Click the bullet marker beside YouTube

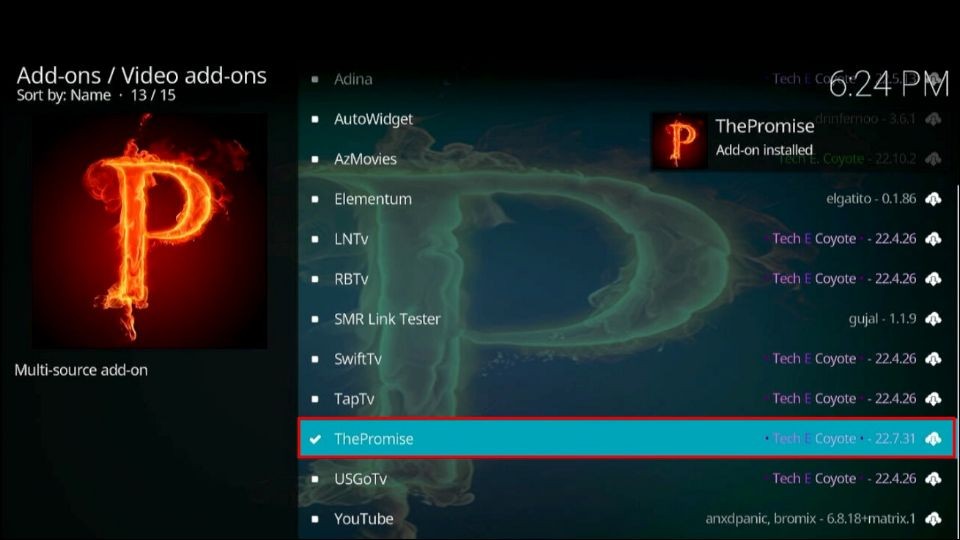[x=315, y=519]
